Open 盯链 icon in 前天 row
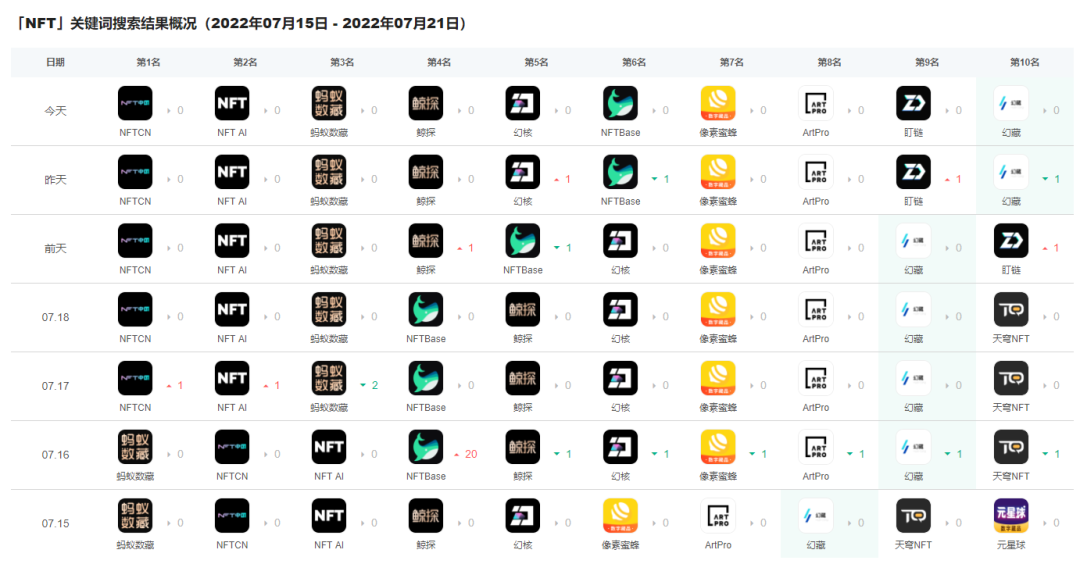The width and height of the screenshot is (1080, 564). point(1011,241)
